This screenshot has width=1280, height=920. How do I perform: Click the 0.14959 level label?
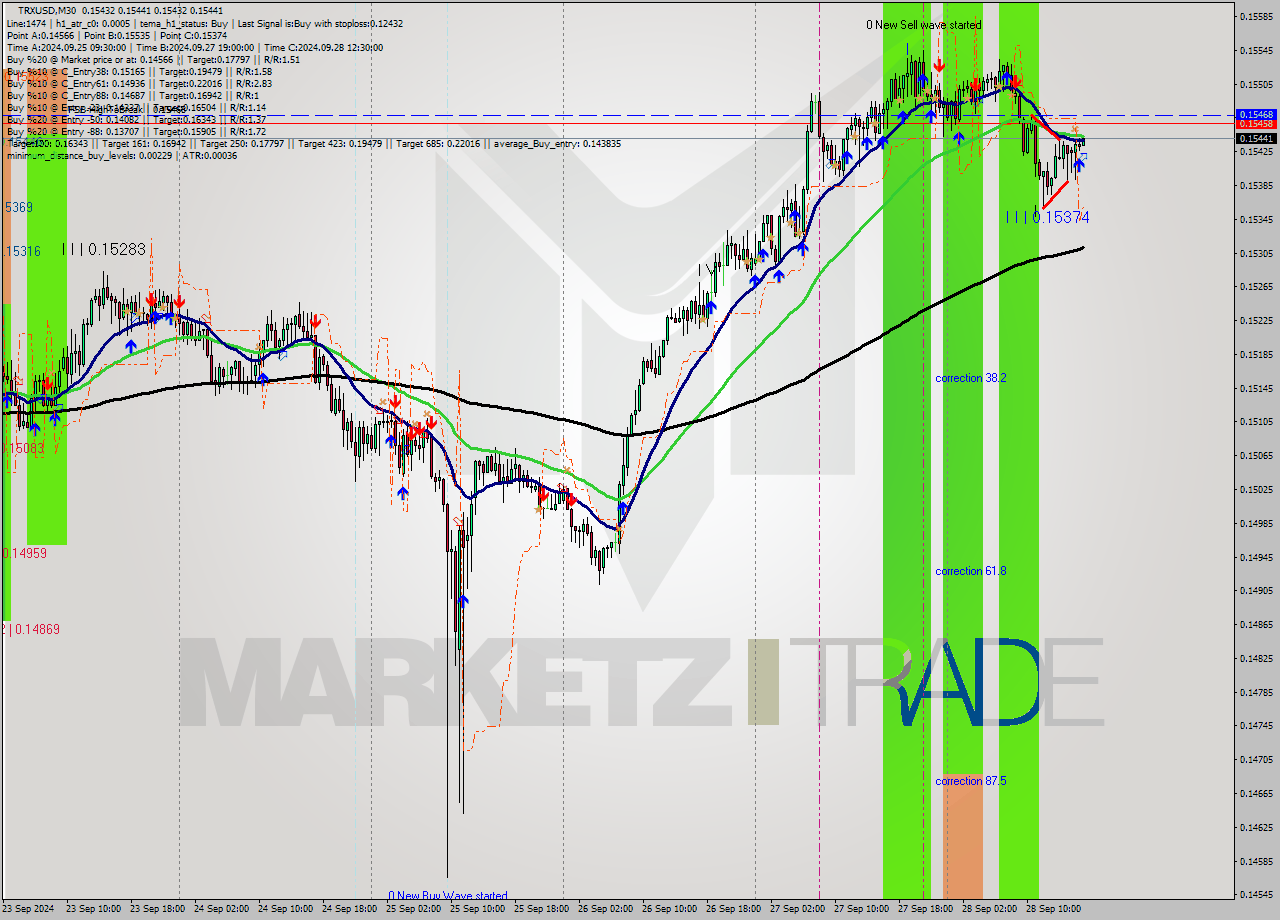click(x=24, y=552)
